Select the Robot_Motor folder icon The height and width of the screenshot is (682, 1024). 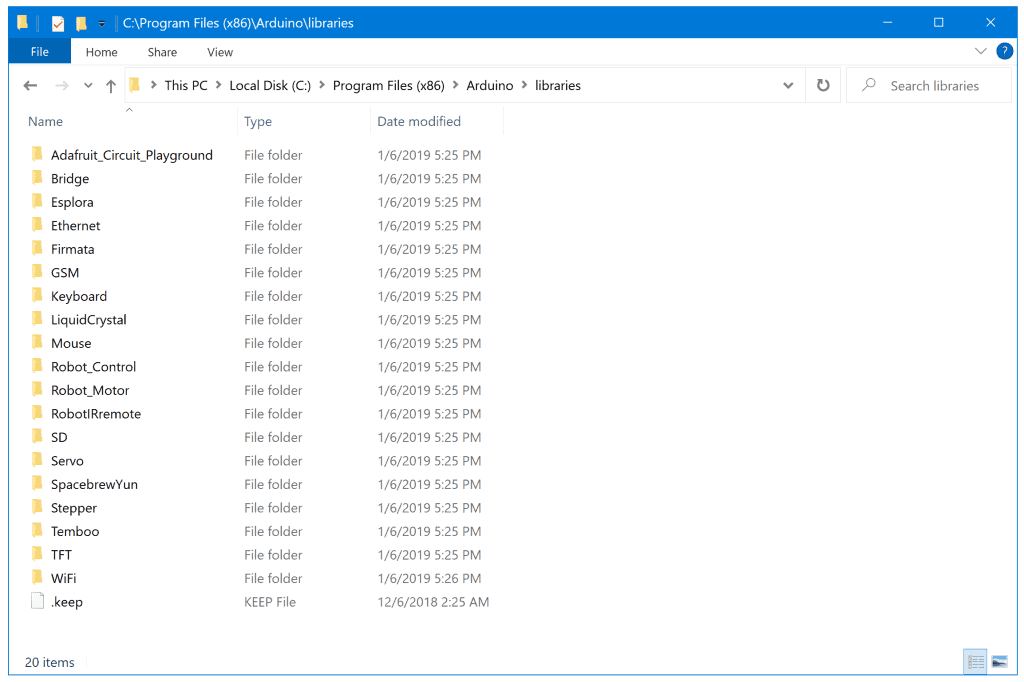coord(37,390)
